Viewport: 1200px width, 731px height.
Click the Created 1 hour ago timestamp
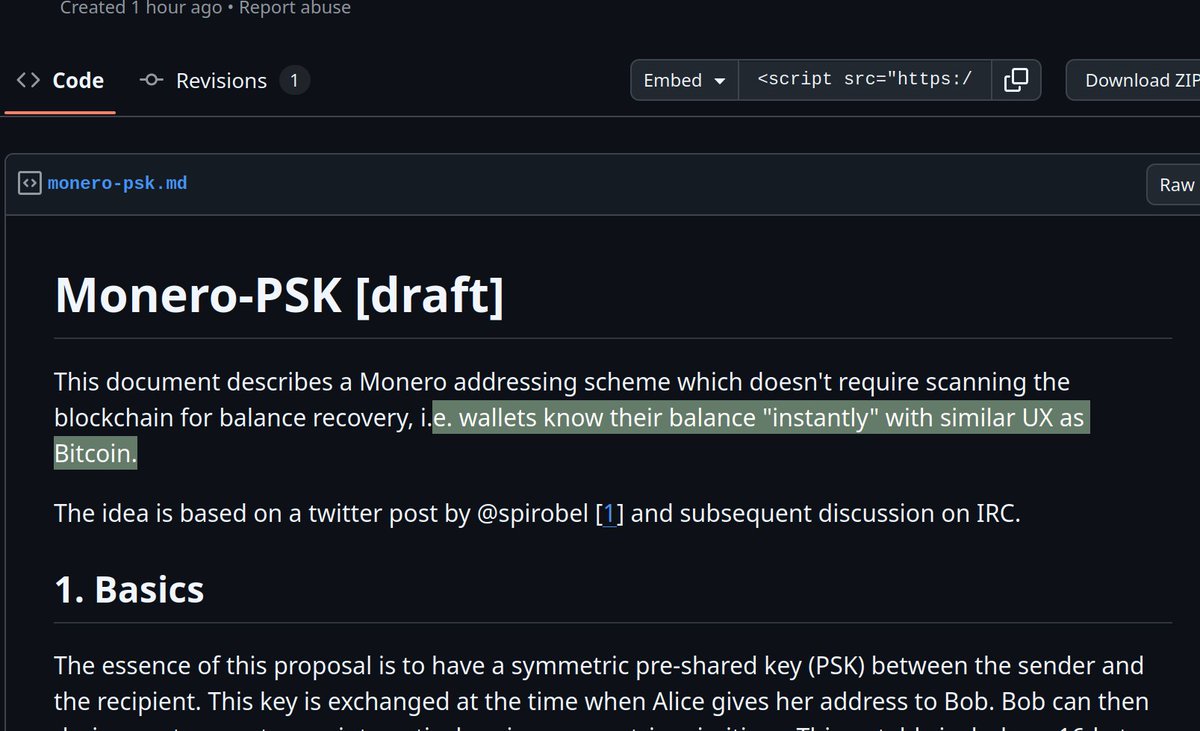[141, 8]
